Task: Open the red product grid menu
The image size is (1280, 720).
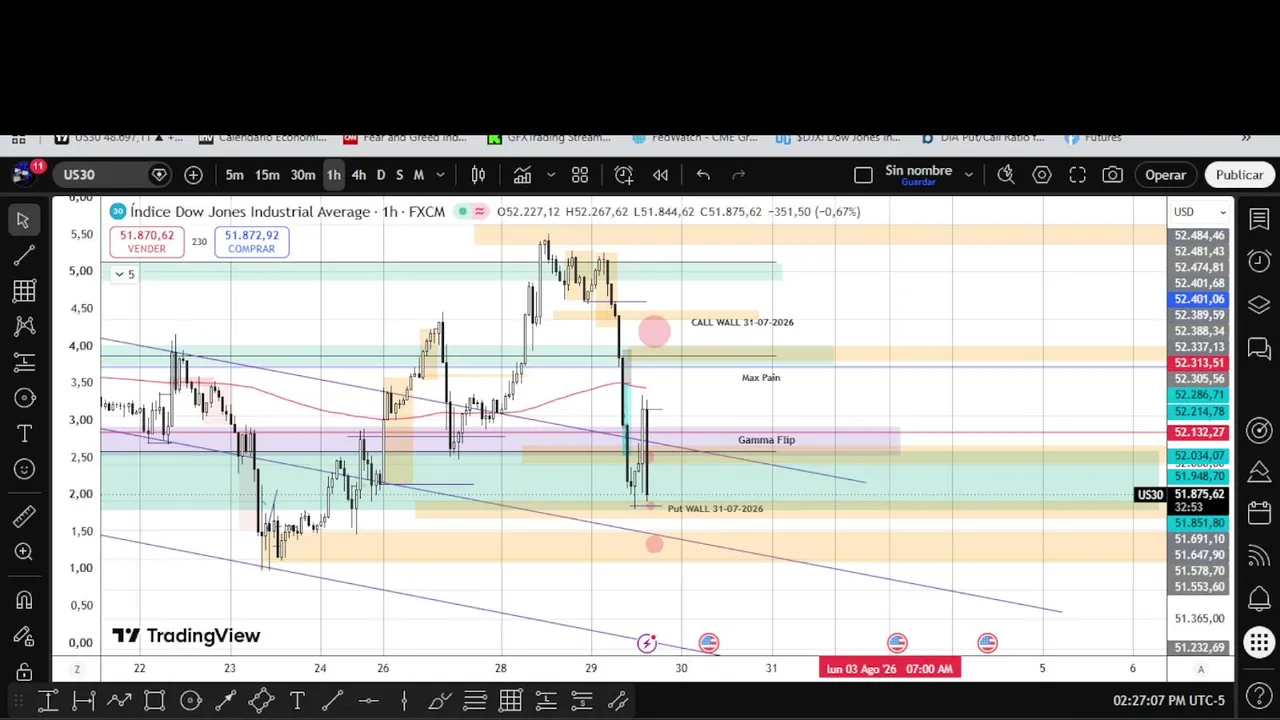Action: click(x=1259, y=642)
